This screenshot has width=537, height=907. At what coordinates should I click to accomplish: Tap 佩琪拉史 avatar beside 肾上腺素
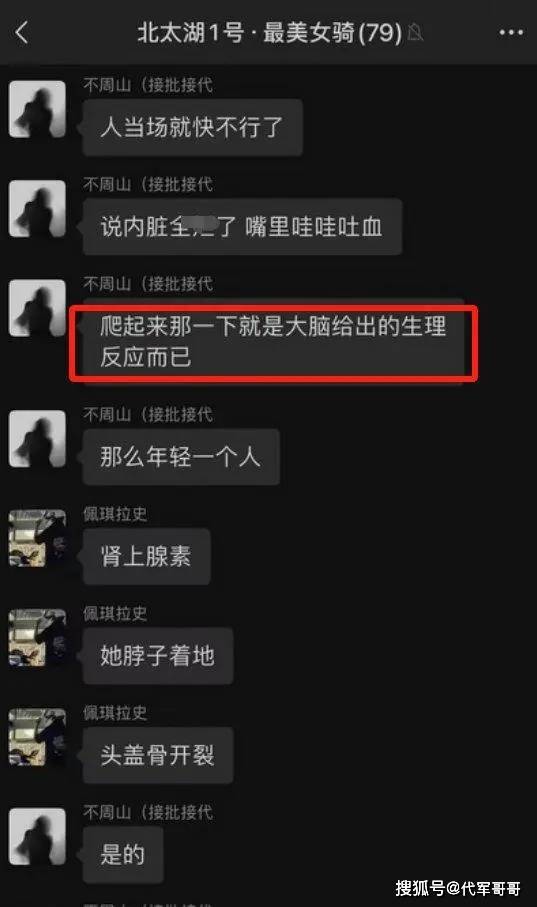coord(38,539)
